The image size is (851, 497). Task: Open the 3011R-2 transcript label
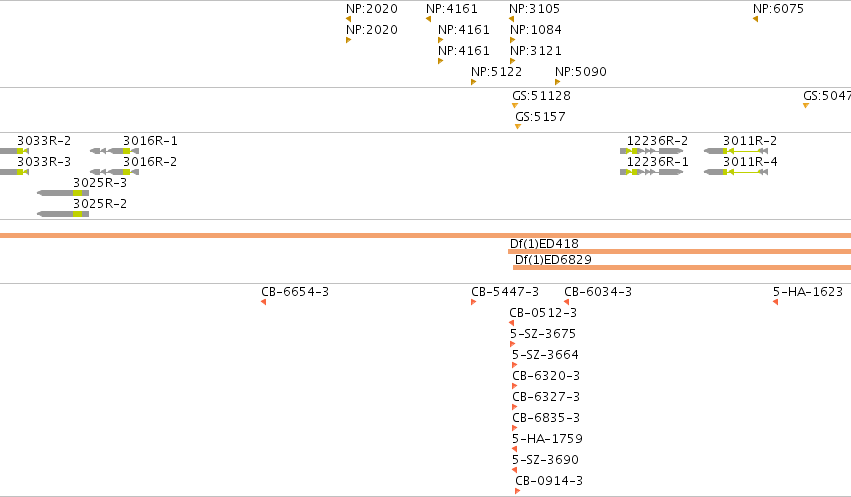pos(750,141)
